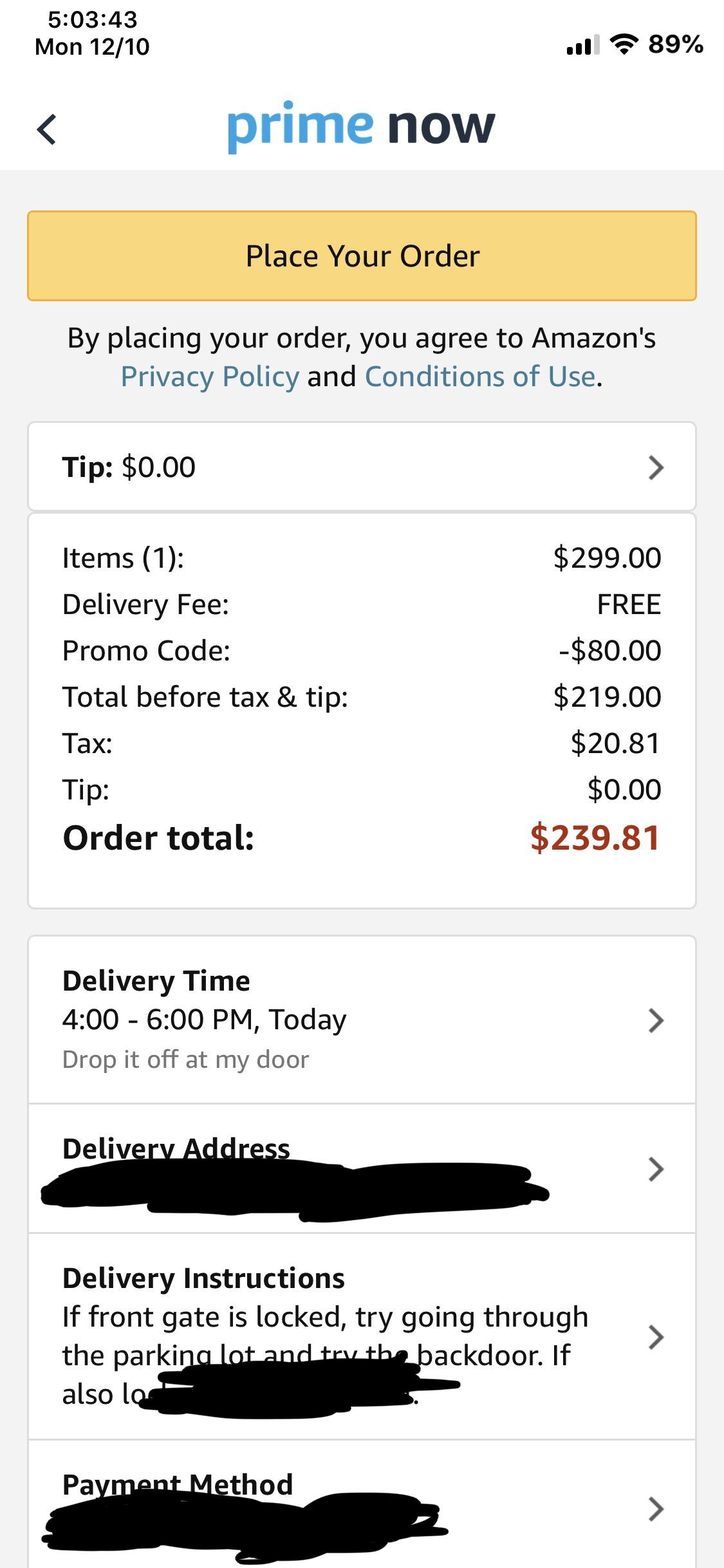Open Delivery Address chevron arrow
724x1568 pixels.
(x=655, y=1169)
